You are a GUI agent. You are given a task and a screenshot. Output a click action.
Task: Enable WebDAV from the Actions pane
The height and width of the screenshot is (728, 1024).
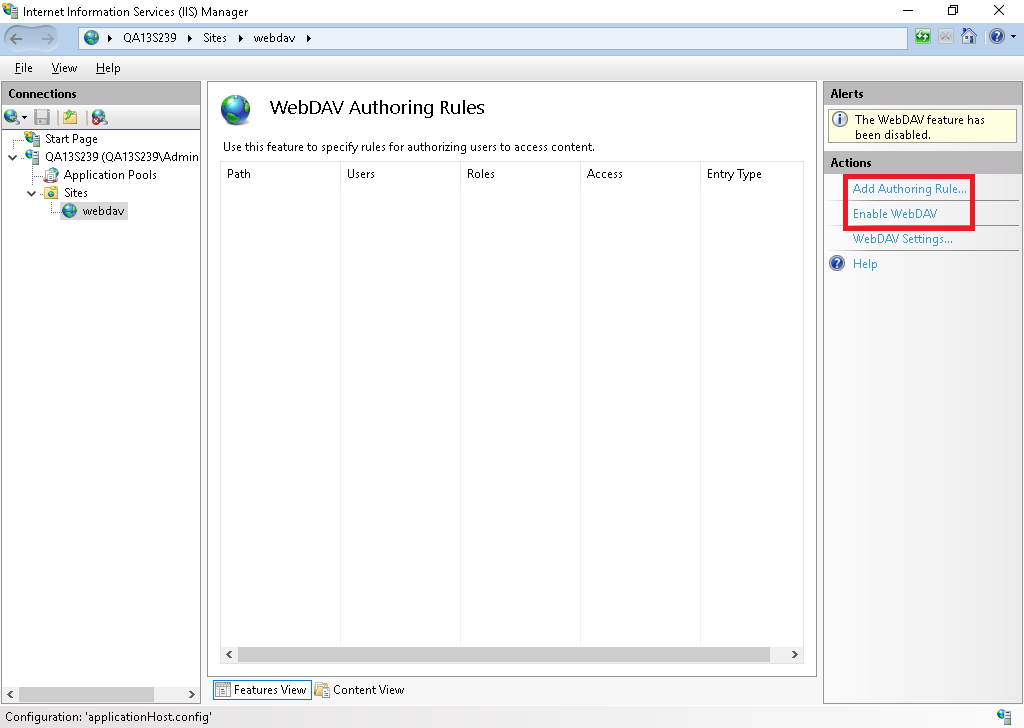pyautogui.click(x=894, y=213)
